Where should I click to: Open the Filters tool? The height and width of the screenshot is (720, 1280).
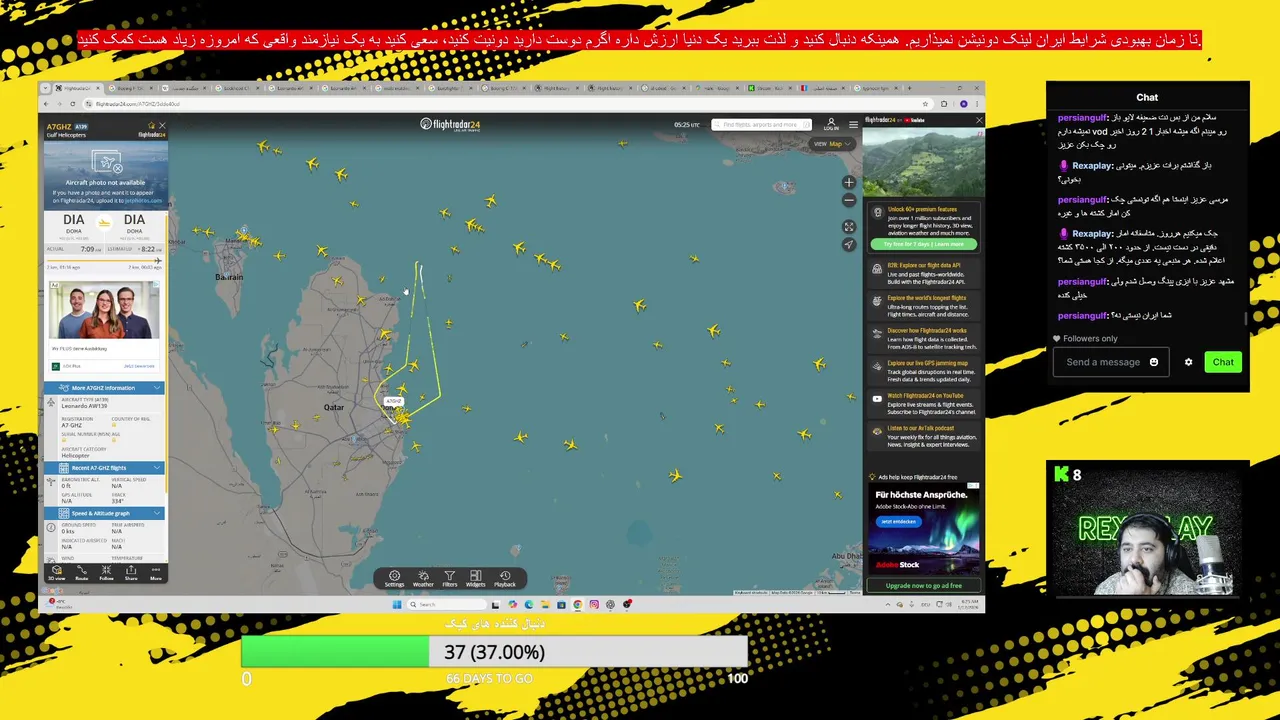pyautogui.click(x=450, y=579)
